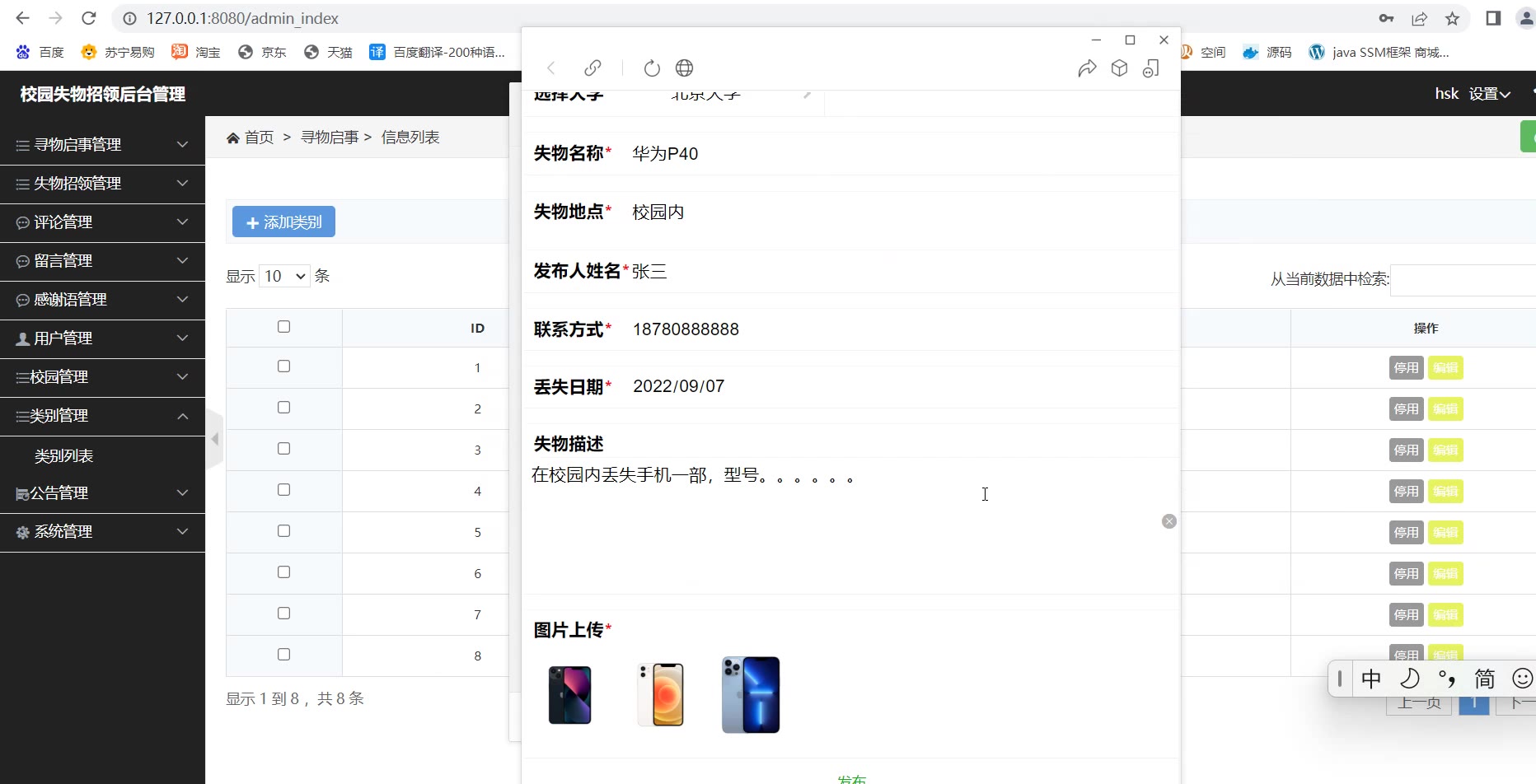Expand 系统管理 sidebar menu
The width and height of the screenshot is (1536, 784).
(x=102, y=532)
